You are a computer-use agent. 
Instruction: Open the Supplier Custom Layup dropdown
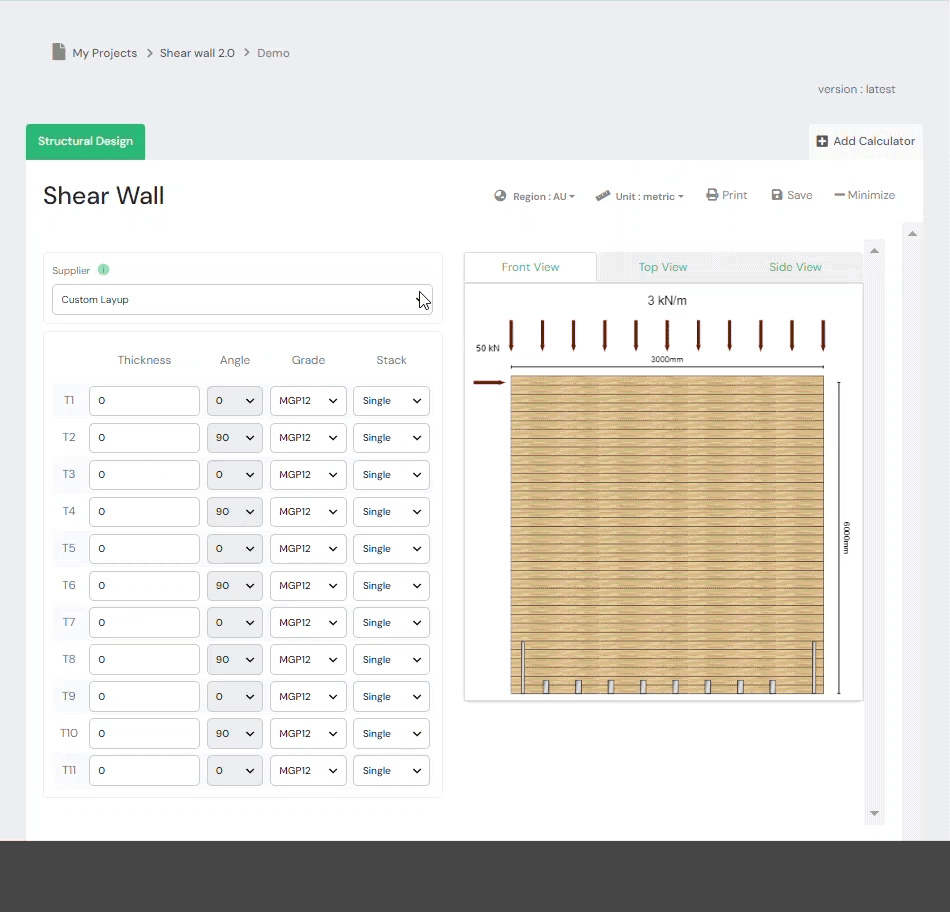(242, 299)
